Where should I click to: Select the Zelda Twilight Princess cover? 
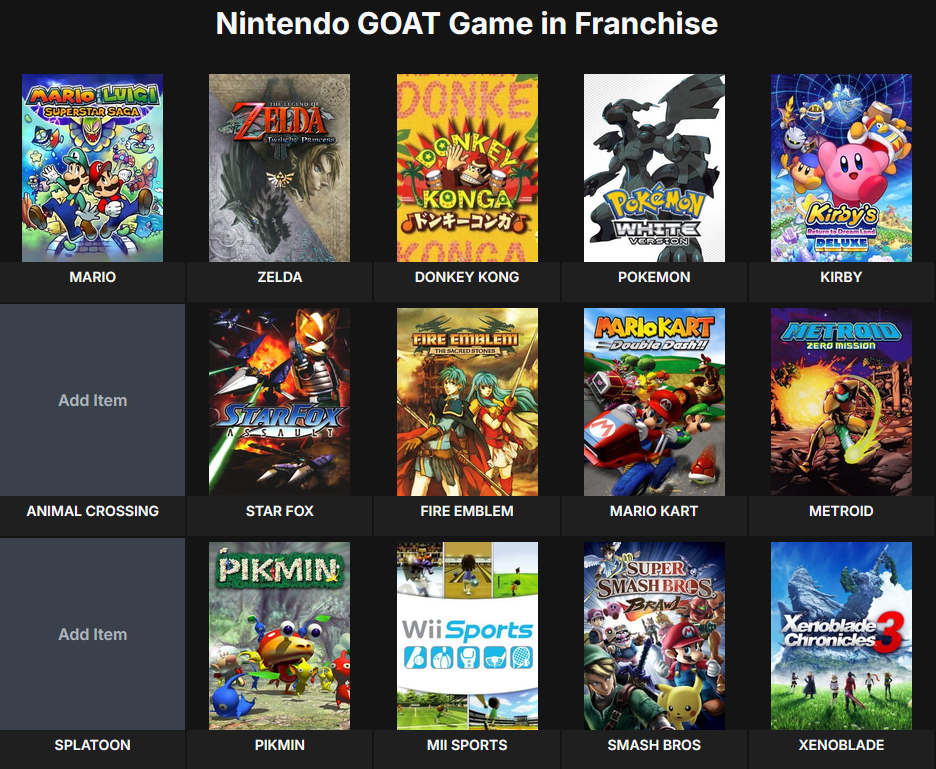click(279, 168)
